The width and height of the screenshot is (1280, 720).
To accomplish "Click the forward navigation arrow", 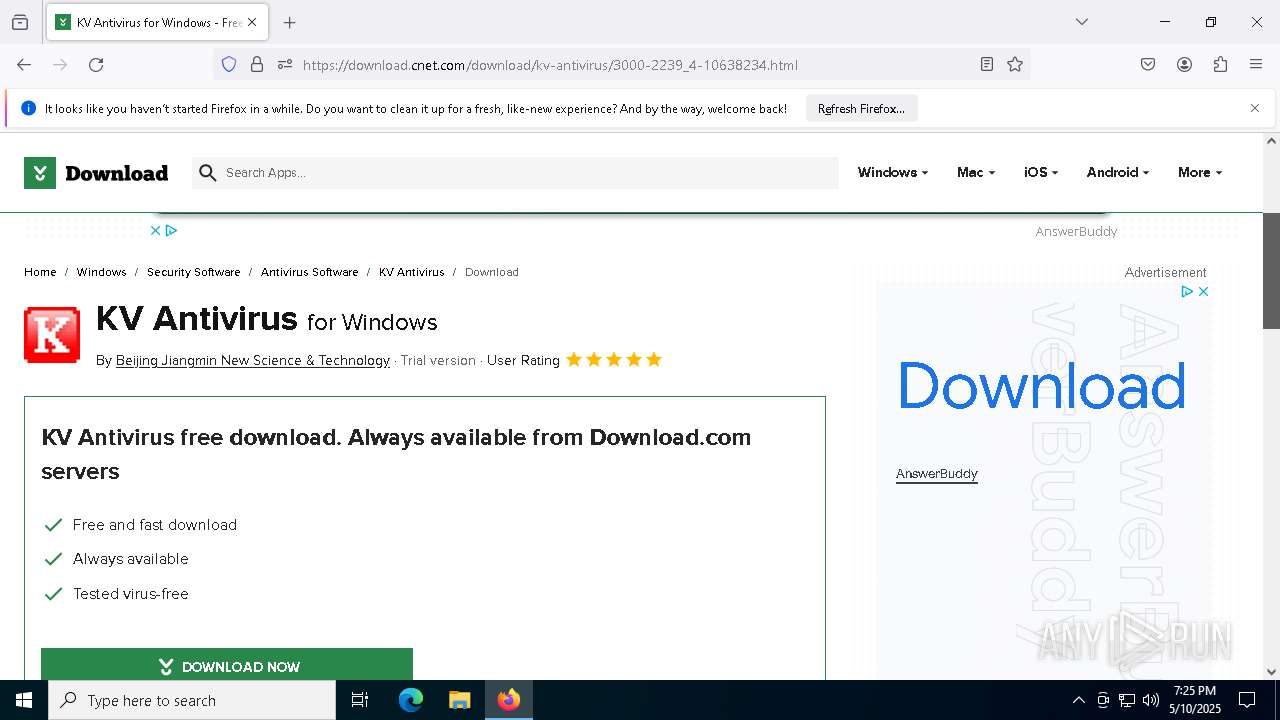I will pos(60,65).
